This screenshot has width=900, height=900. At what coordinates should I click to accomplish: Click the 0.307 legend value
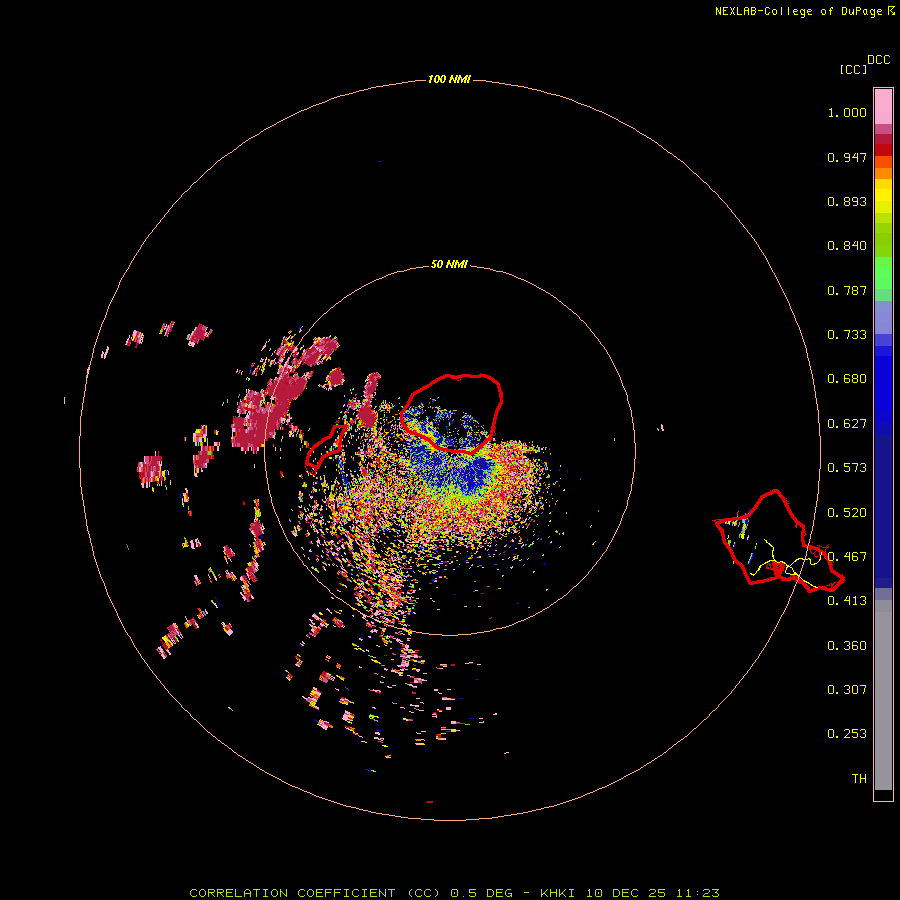[847, 690]
